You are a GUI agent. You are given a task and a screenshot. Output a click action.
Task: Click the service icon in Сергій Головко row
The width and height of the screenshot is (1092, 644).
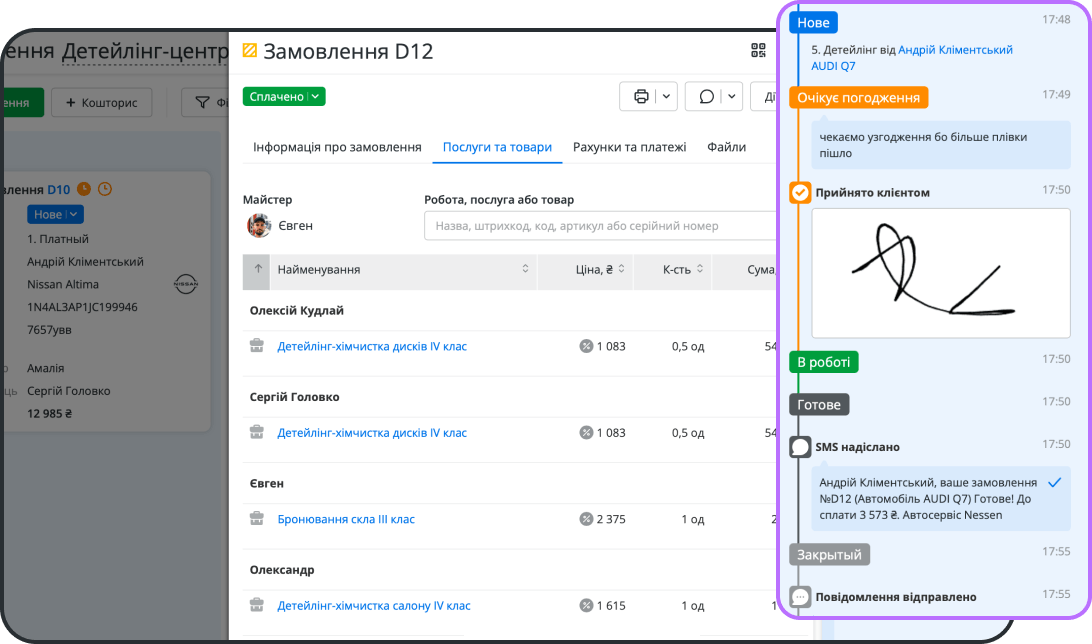click(x=257, y=432)
